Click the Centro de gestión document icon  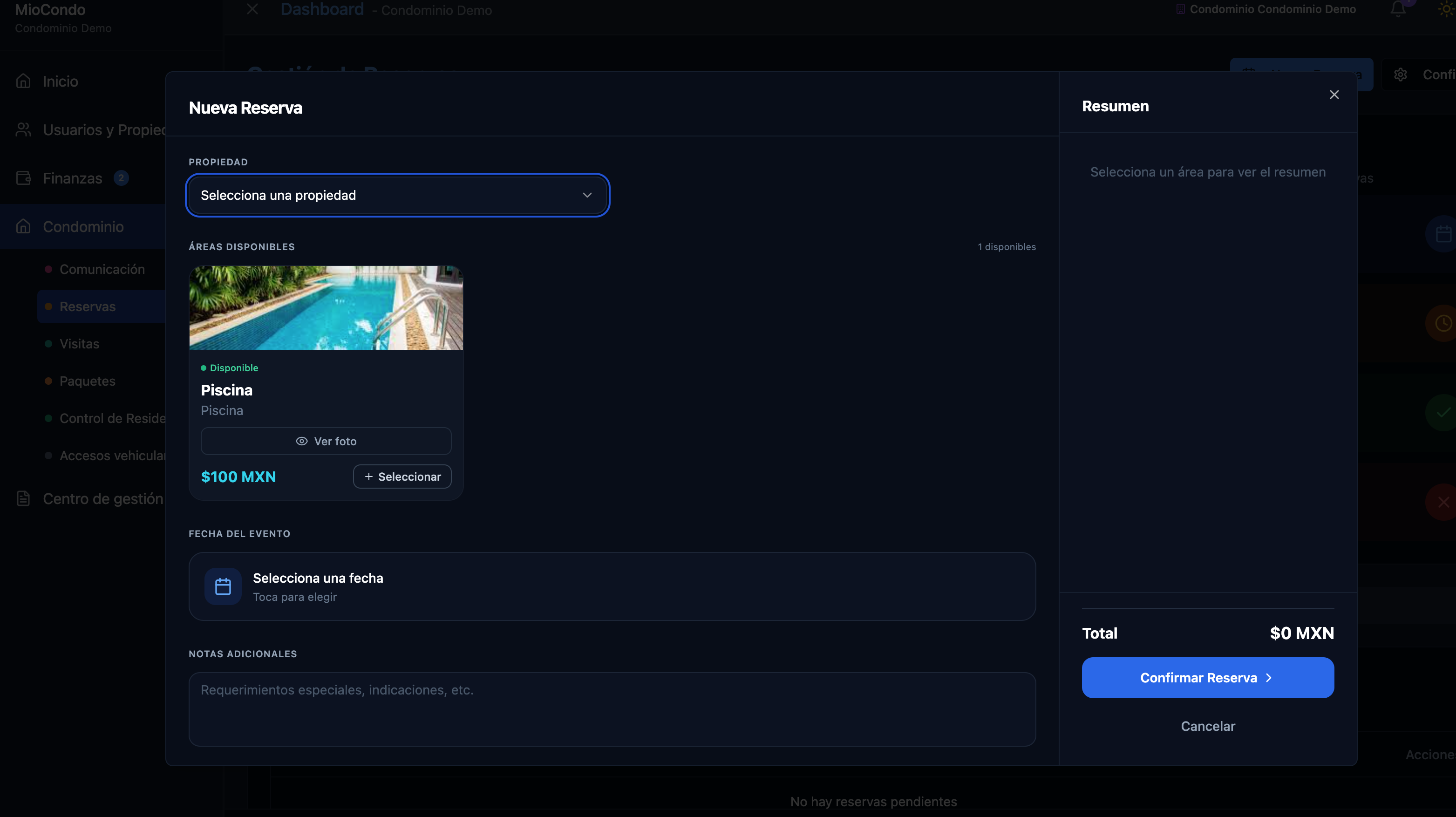[24, 499]
